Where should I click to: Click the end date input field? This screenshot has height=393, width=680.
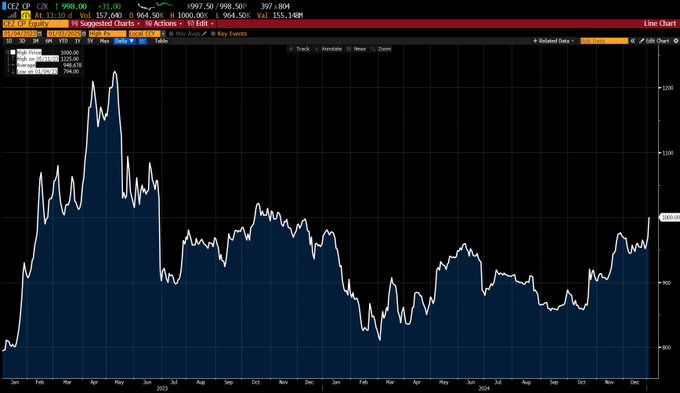pos(64,33)
